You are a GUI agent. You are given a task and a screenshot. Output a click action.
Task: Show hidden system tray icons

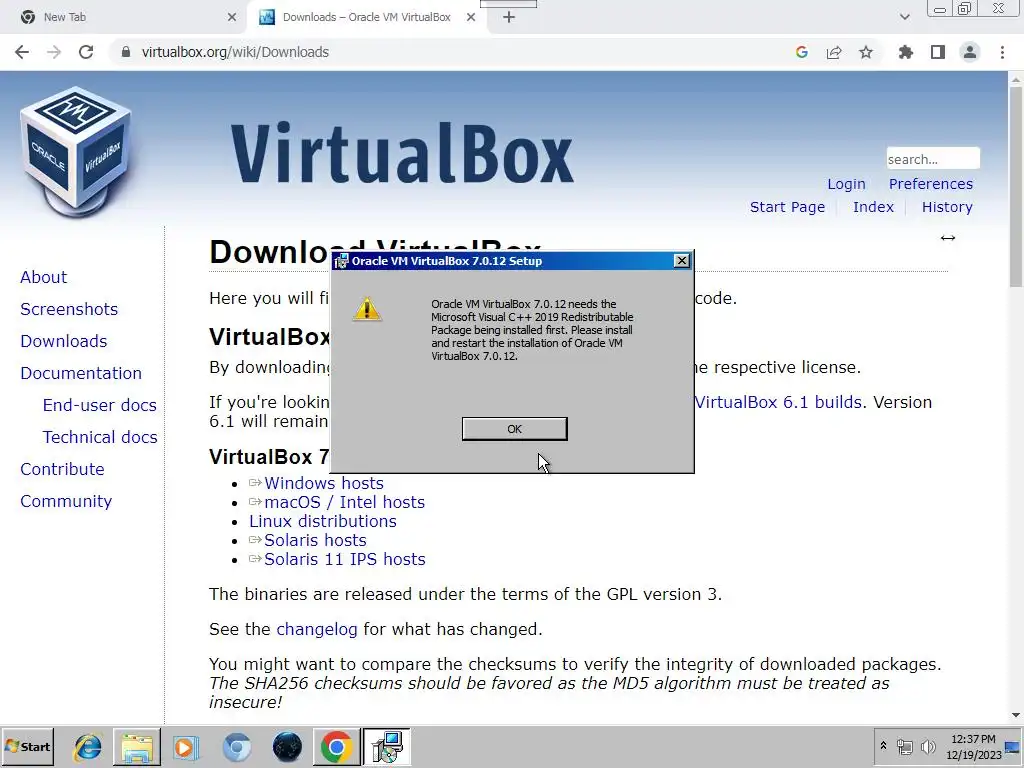884,746
